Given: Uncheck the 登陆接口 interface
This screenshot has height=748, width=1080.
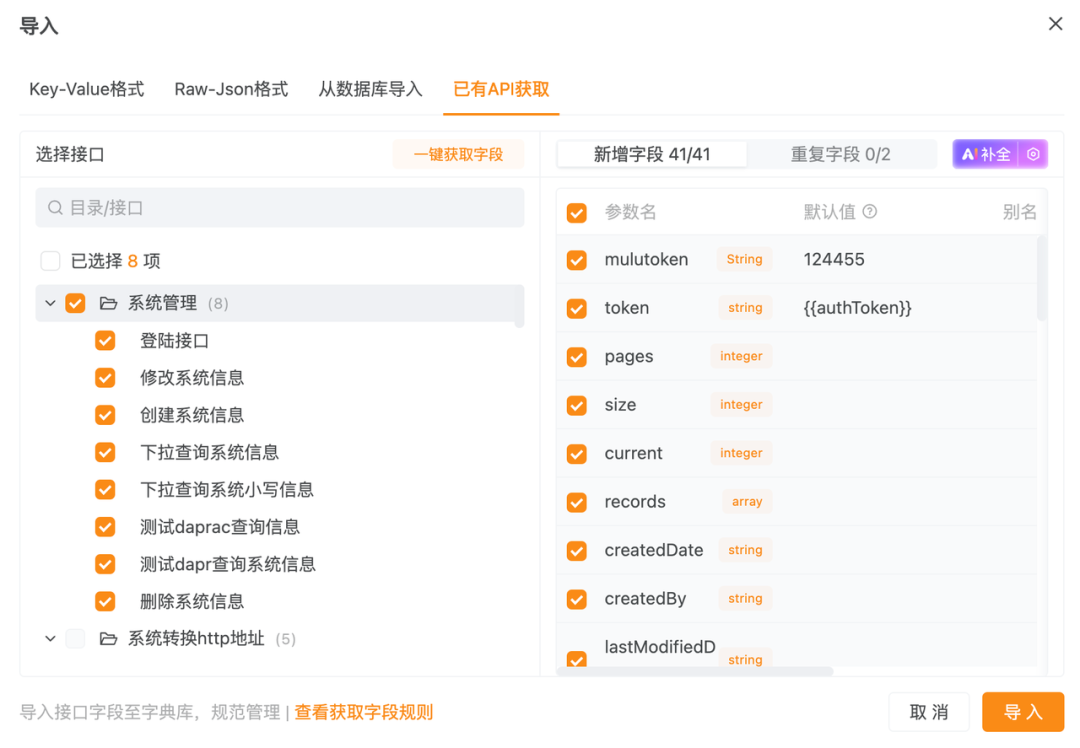Looking at the screenshot, I should tap(105, 340).
